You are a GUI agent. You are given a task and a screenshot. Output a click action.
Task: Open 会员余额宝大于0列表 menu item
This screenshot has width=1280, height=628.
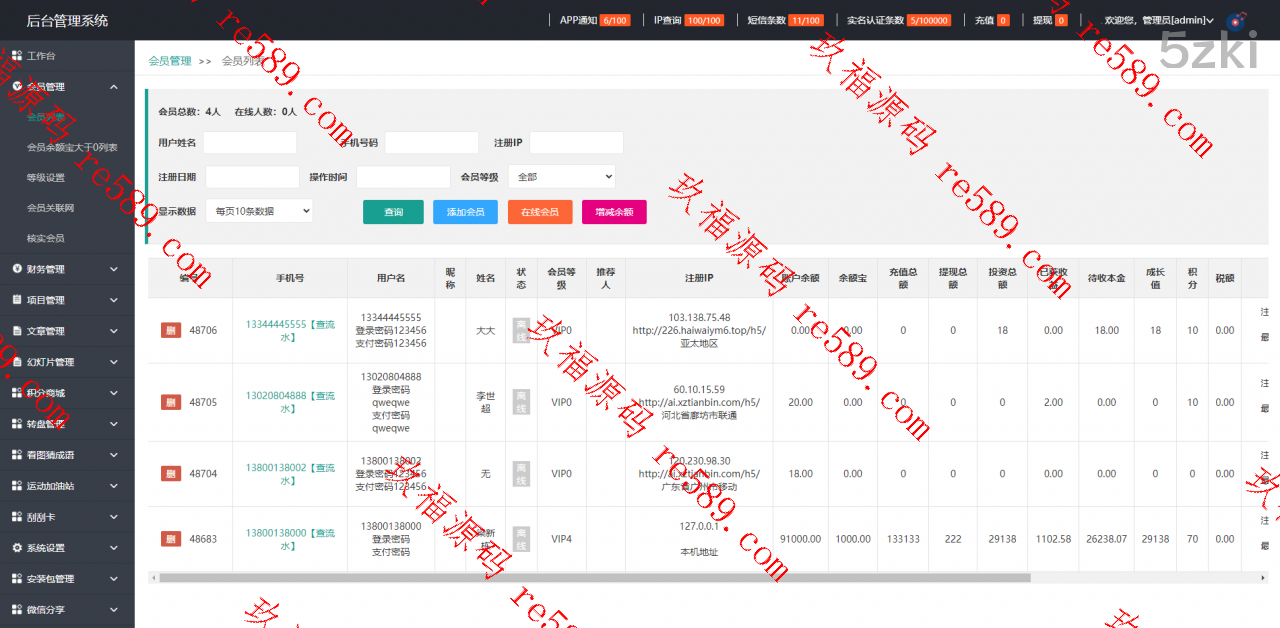point(72,147)
